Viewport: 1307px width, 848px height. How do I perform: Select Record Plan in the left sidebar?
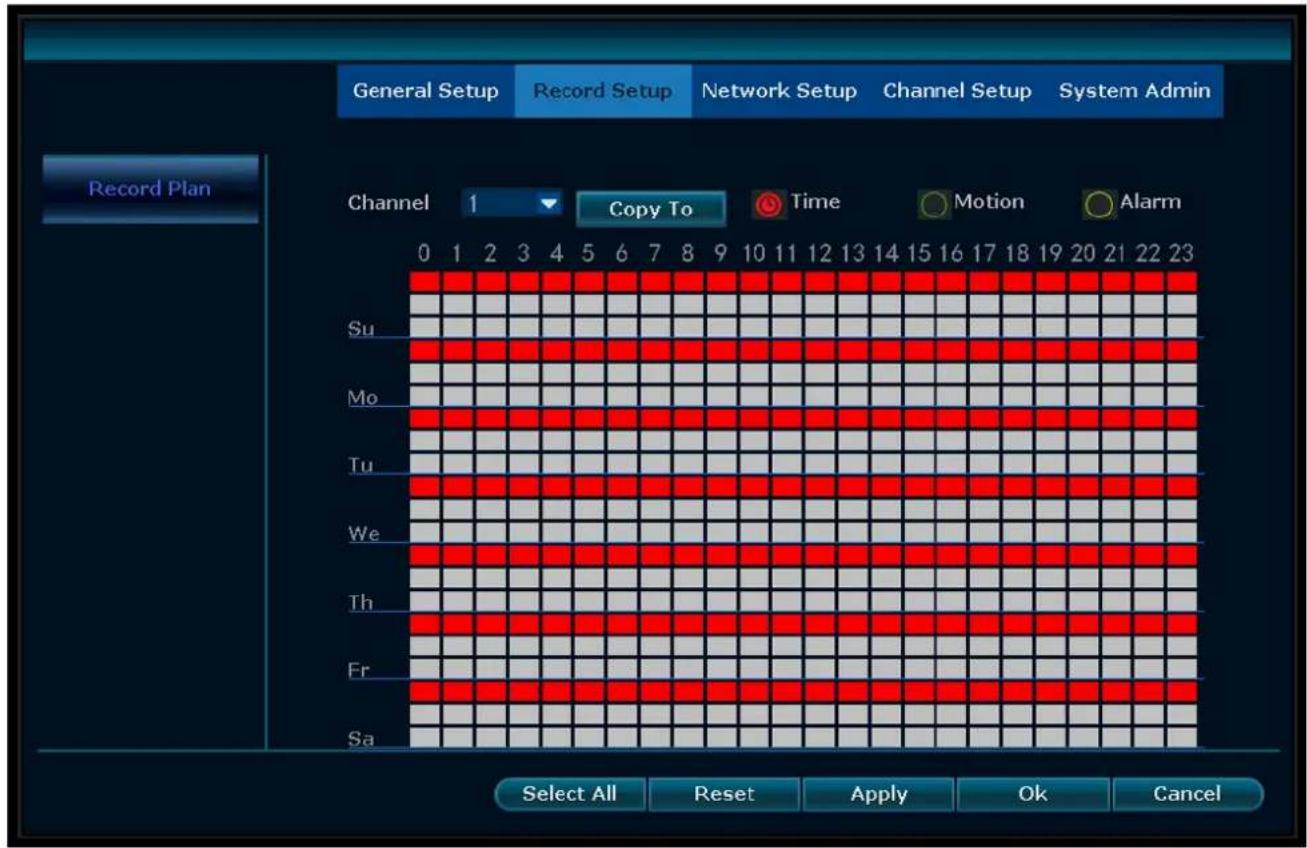[x=150, y=189]
